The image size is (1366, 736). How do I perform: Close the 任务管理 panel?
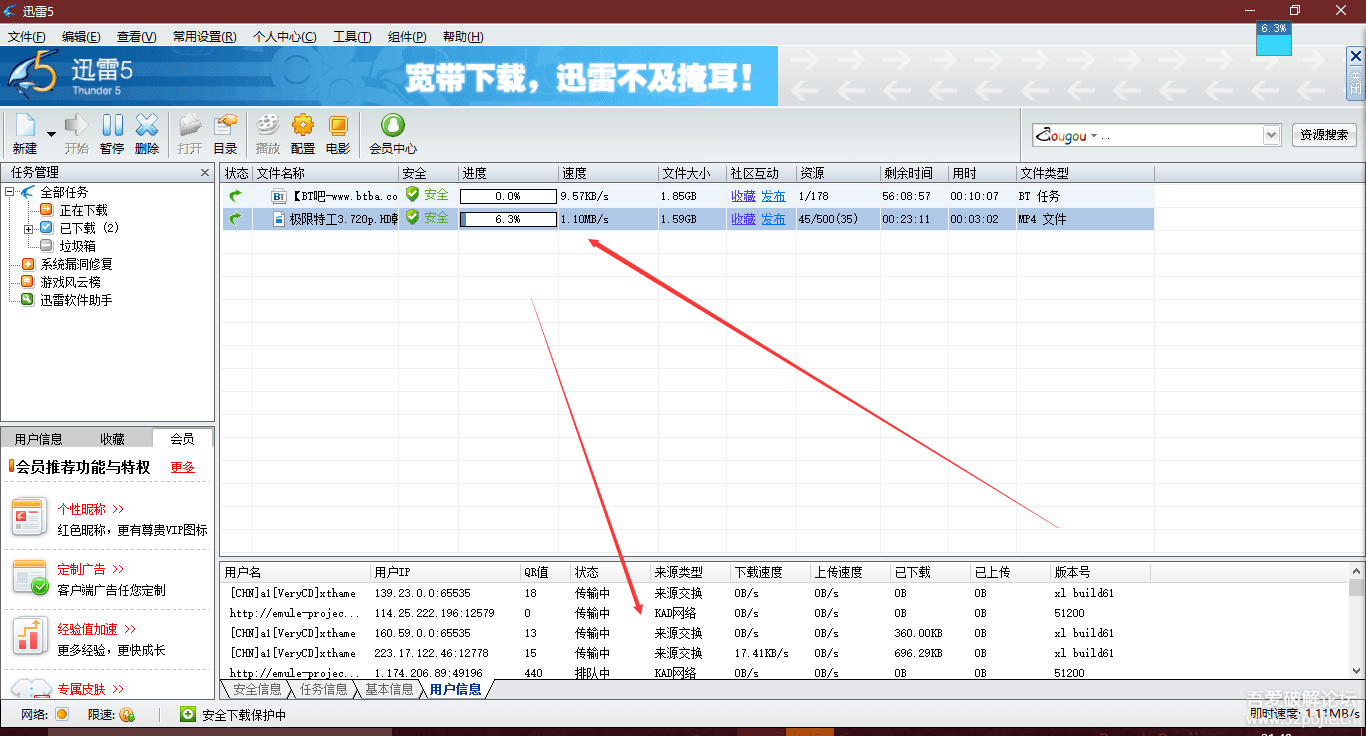(205, 172)
